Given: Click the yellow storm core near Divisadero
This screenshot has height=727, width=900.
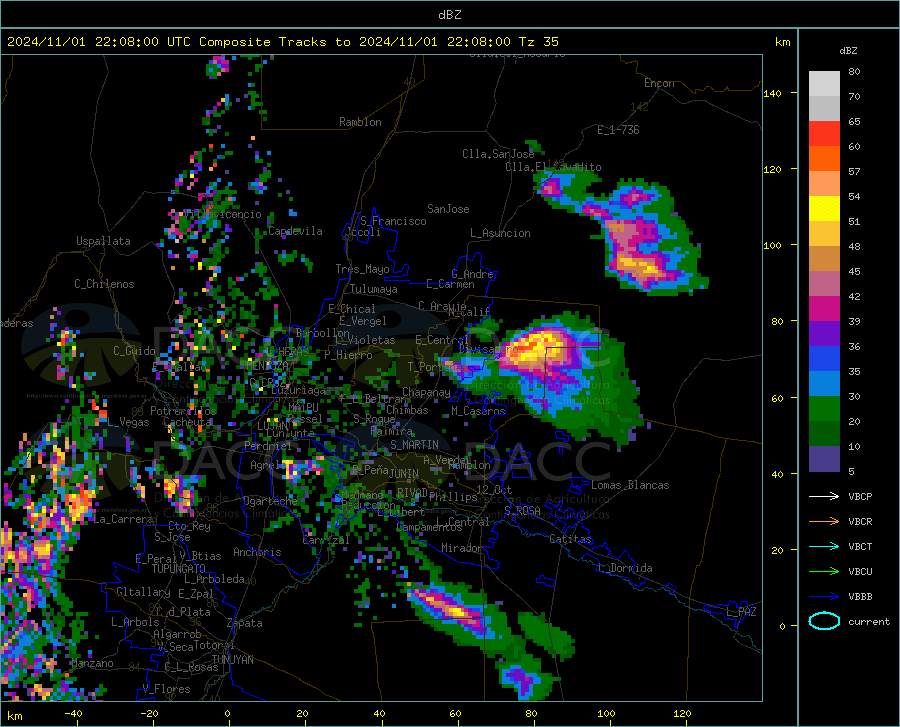Looking at the screenshot, I should [534, 346].
